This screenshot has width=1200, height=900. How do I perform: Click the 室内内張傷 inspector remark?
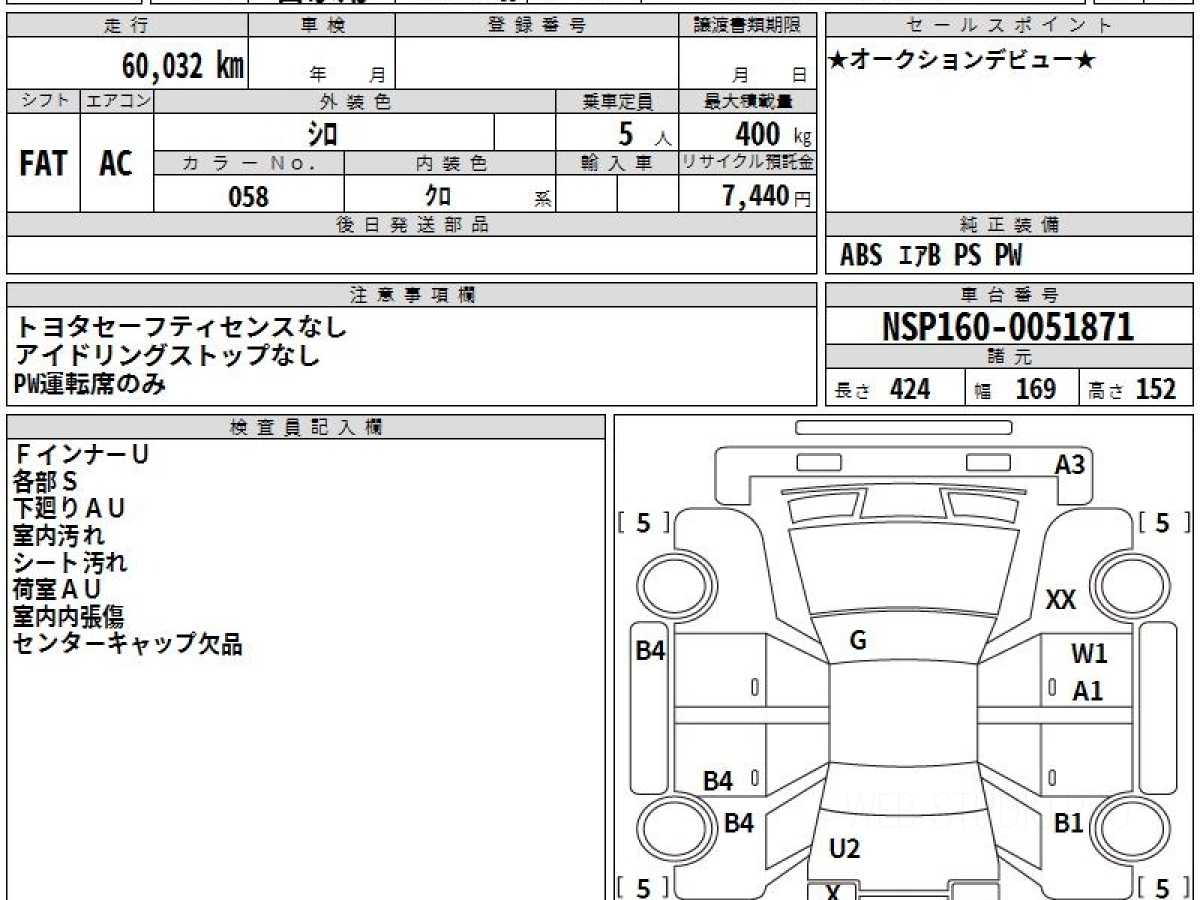[x=69, y=616]
